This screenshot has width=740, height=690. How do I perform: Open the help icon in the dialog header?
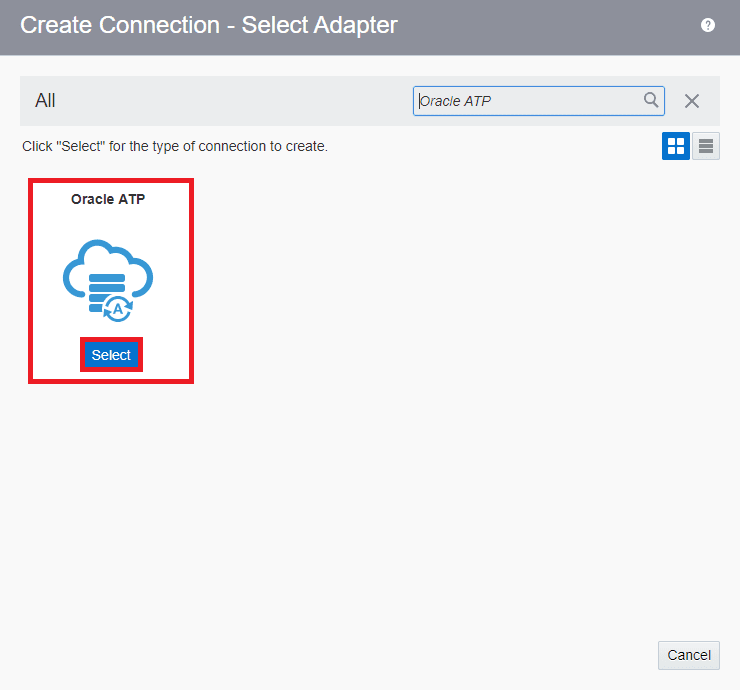pyautogui.click(x=707, y=25)
